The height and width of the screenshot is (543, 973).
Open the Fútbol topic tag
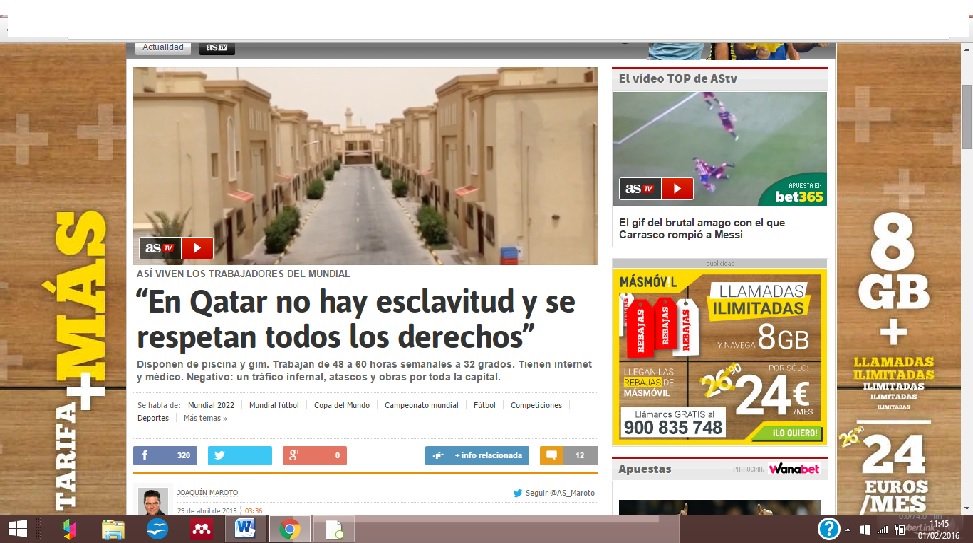pos(484,405)
